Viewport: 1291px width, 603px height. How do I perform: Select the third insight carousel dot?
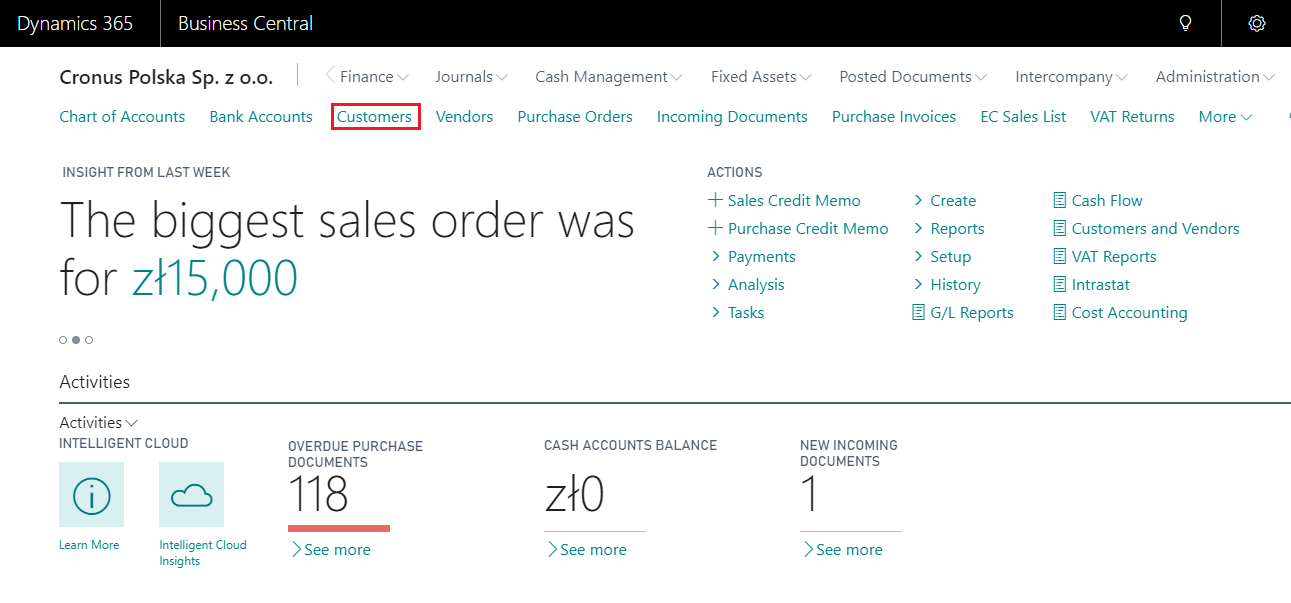[89, 340]
